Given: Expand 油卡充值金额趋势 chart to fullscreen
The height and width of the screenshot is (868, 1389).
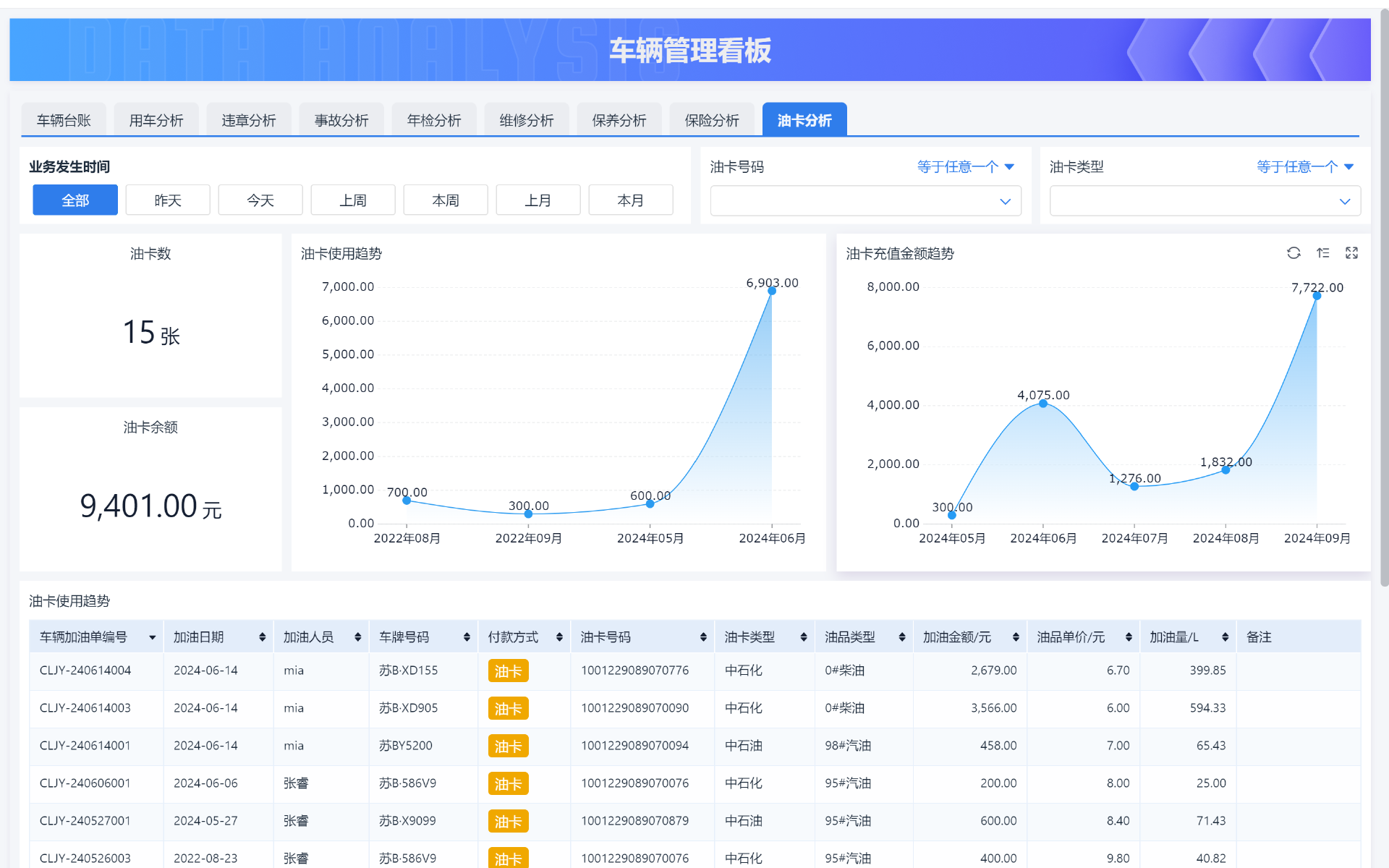Looking at the screenshot, I should coord(1351,252).
